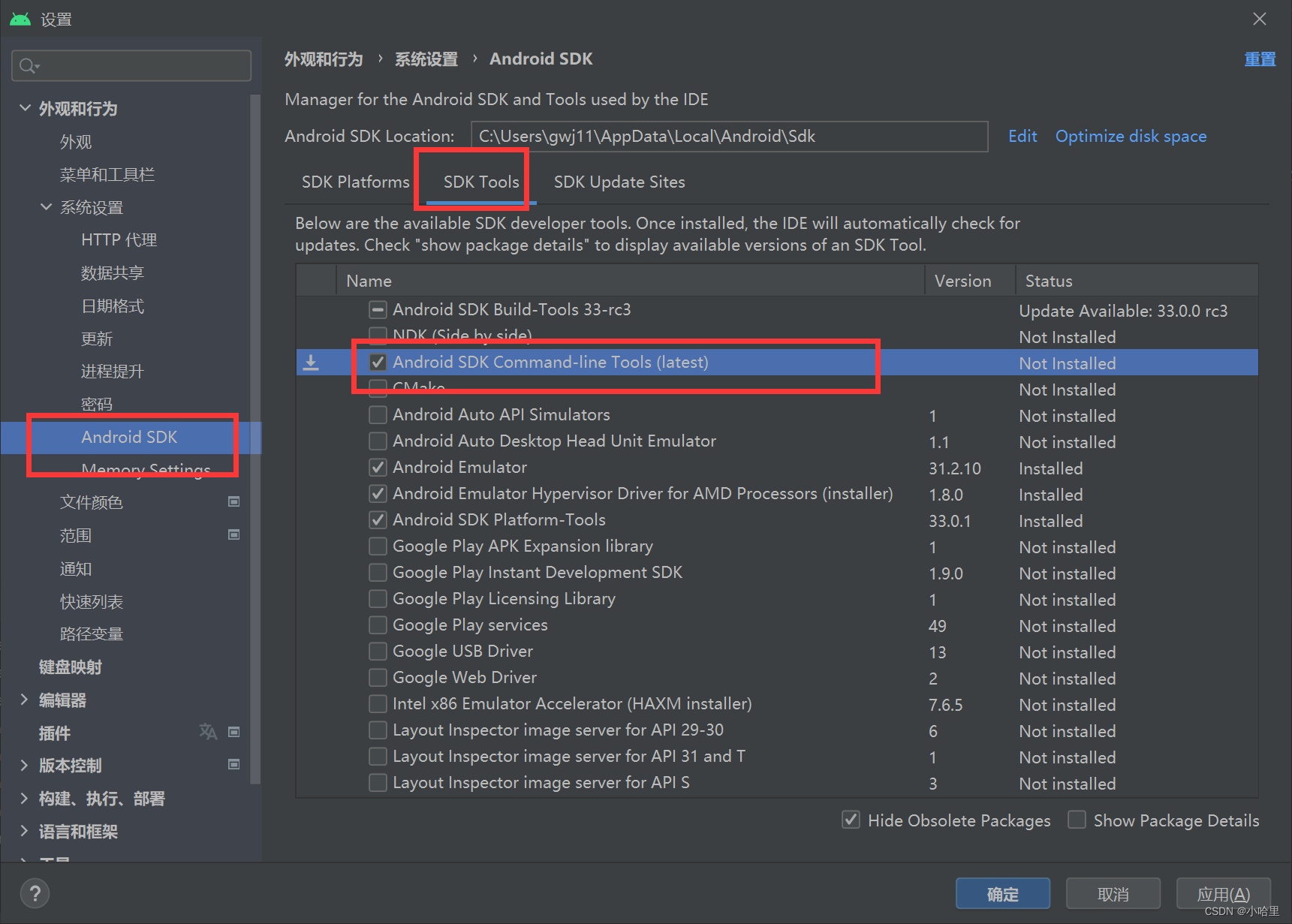Click 外观和行为 in the breadcrumb
Screen dimensions: 1292x924
point(324,59)
